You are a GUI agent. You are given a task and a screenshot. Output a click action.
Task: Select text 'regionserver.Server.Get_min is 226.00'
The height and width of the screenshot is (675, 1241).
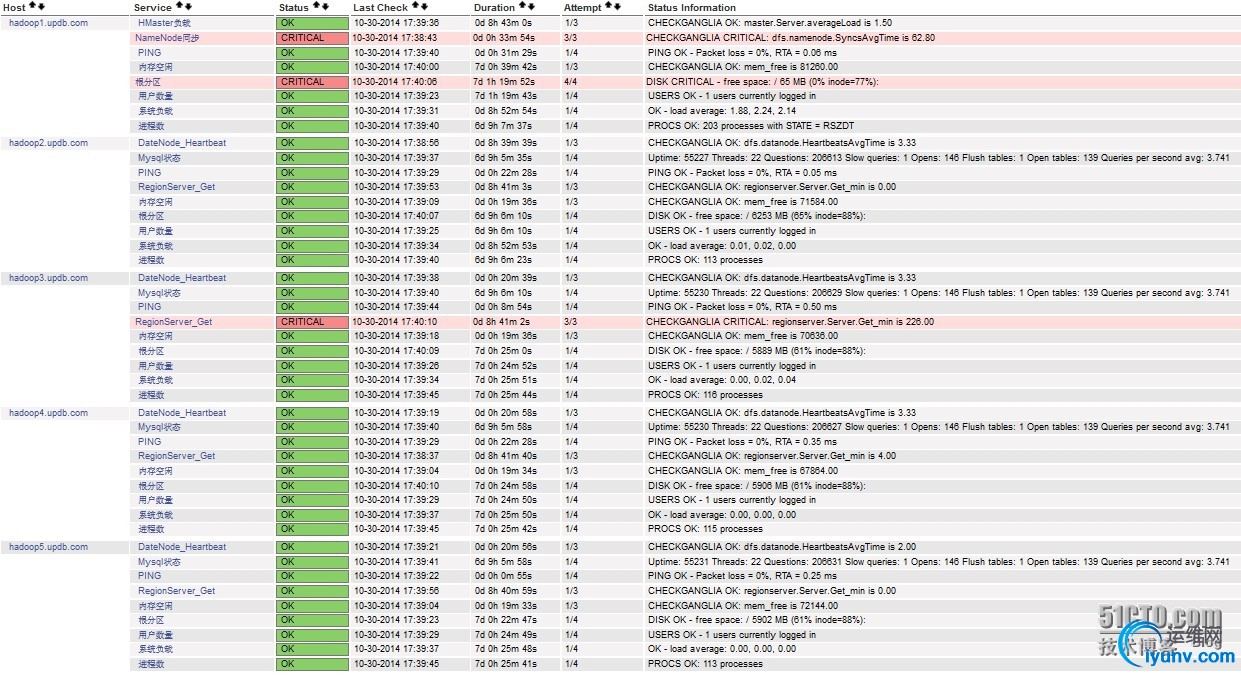coord(852,322)
